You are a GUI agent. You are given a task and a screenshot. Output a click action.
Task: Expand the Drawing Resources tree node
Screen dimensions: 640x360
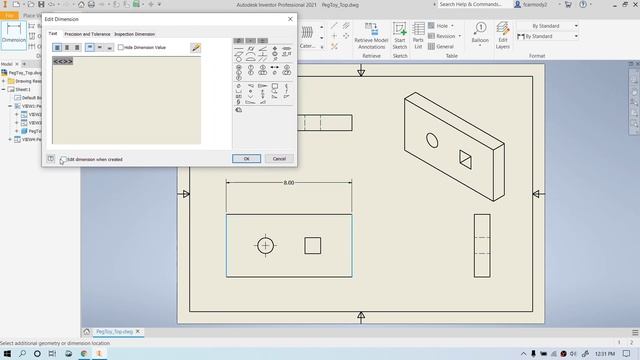pyautogui.click(x=4, y=81)
